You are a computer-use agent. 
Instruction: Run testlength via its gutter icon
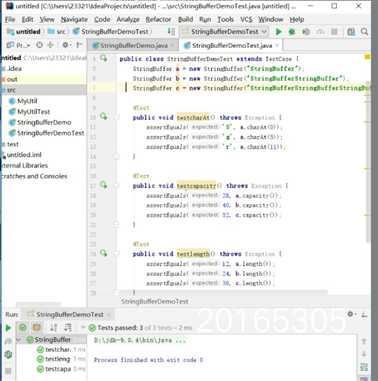pyautogui.click(x=104, y=253)
